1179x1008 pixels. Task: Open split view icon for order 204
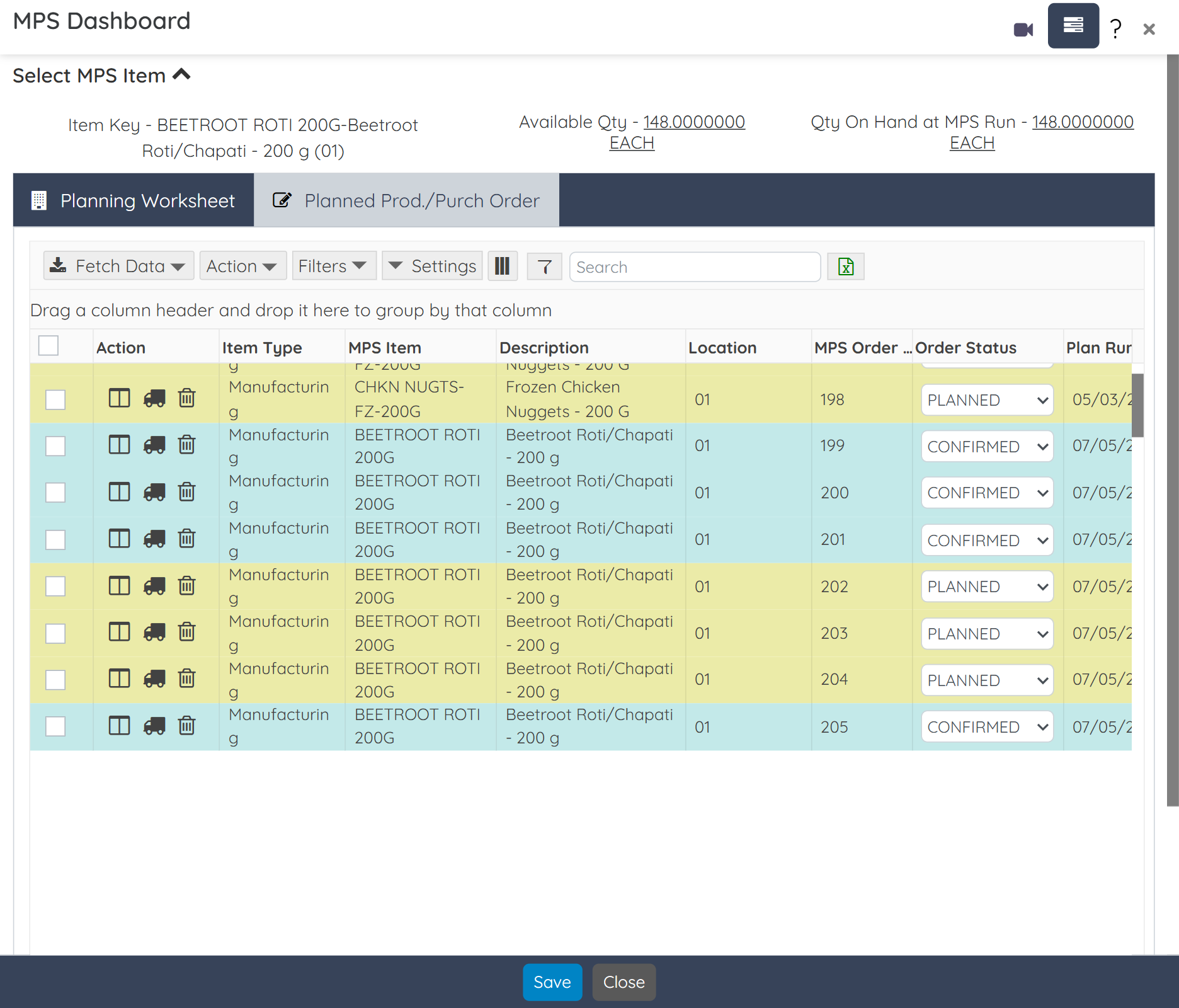(x=119, y=679)
